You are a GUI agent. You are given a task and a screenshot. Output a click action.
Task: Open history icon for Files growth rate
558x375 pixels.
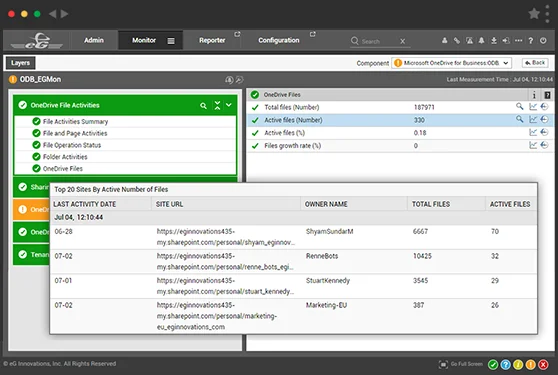pos(544,145)
